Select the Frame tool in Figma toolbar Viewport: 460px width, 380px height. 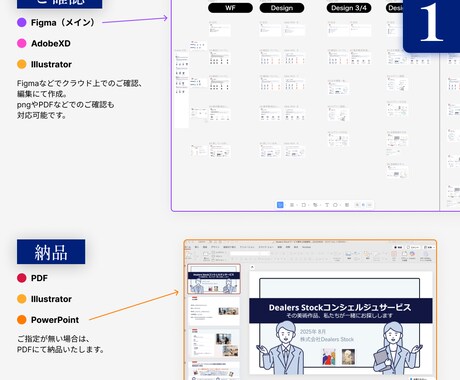291,205
